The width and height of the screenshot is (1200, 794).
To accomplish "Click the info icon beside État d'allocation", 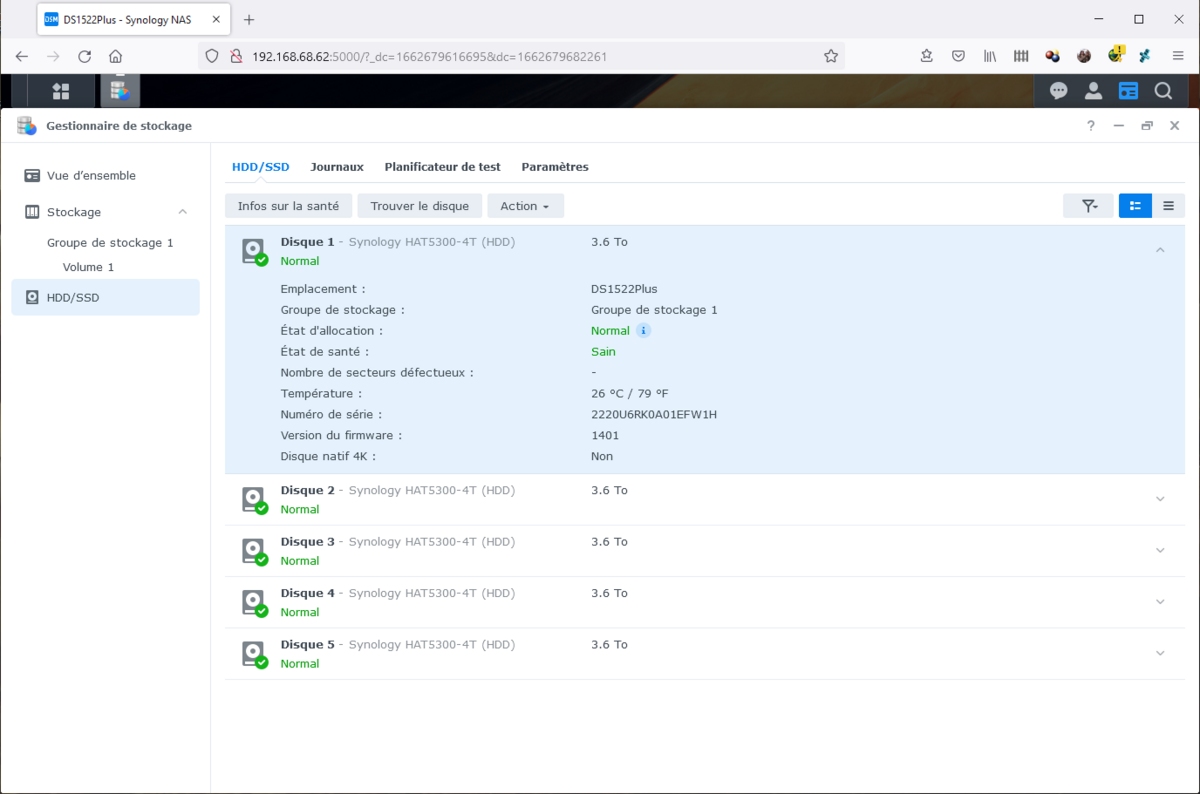I will point(644,331).
